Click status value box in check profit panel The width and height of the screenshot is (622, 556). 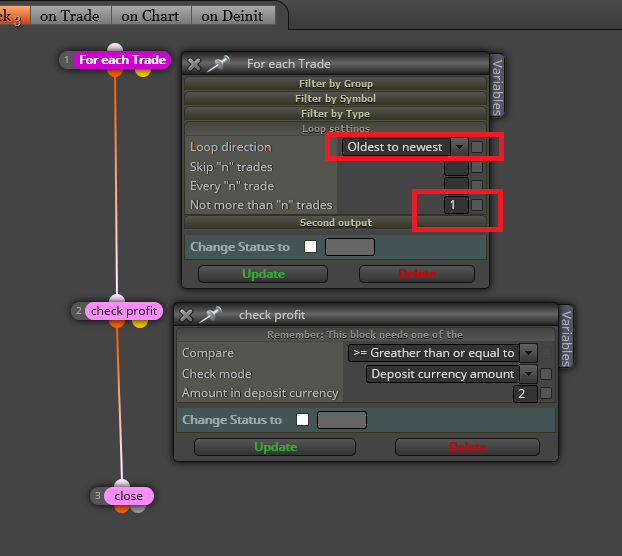tap(342, 420)
